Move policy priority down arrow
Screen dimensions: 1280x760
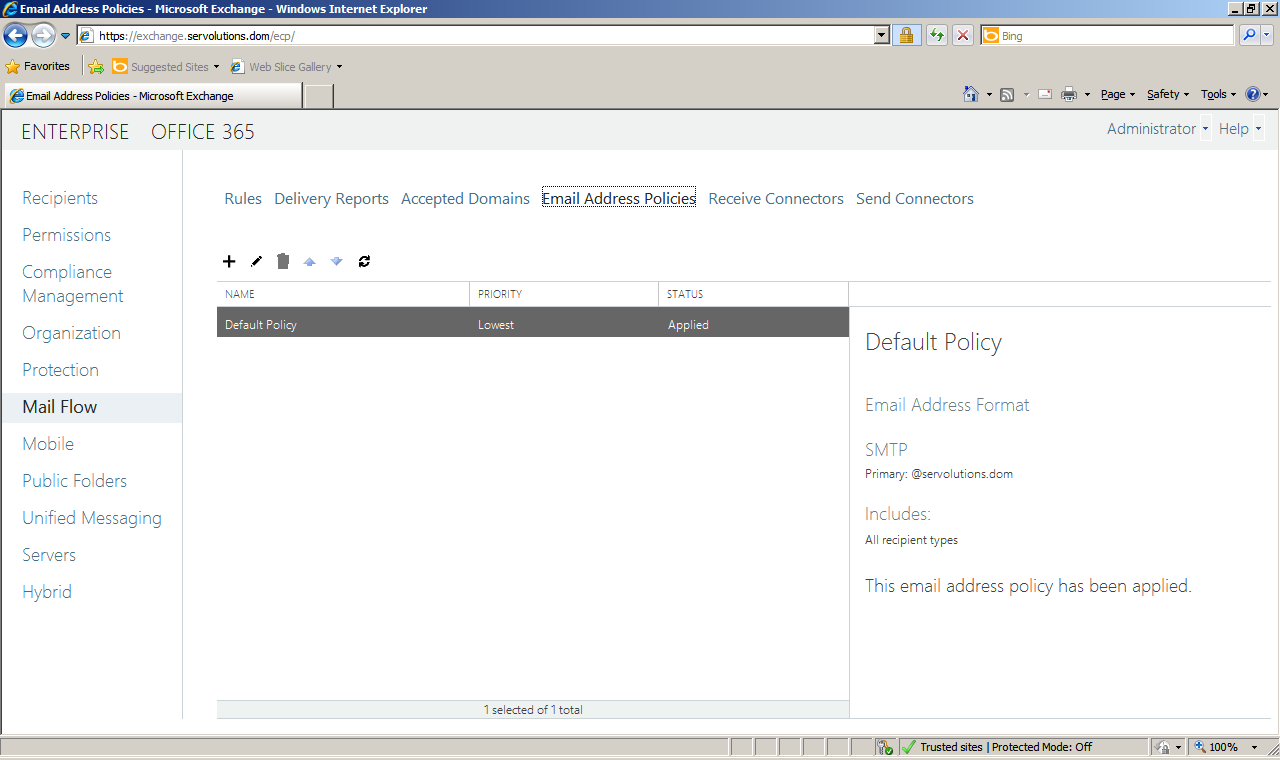tap(337, 261)
